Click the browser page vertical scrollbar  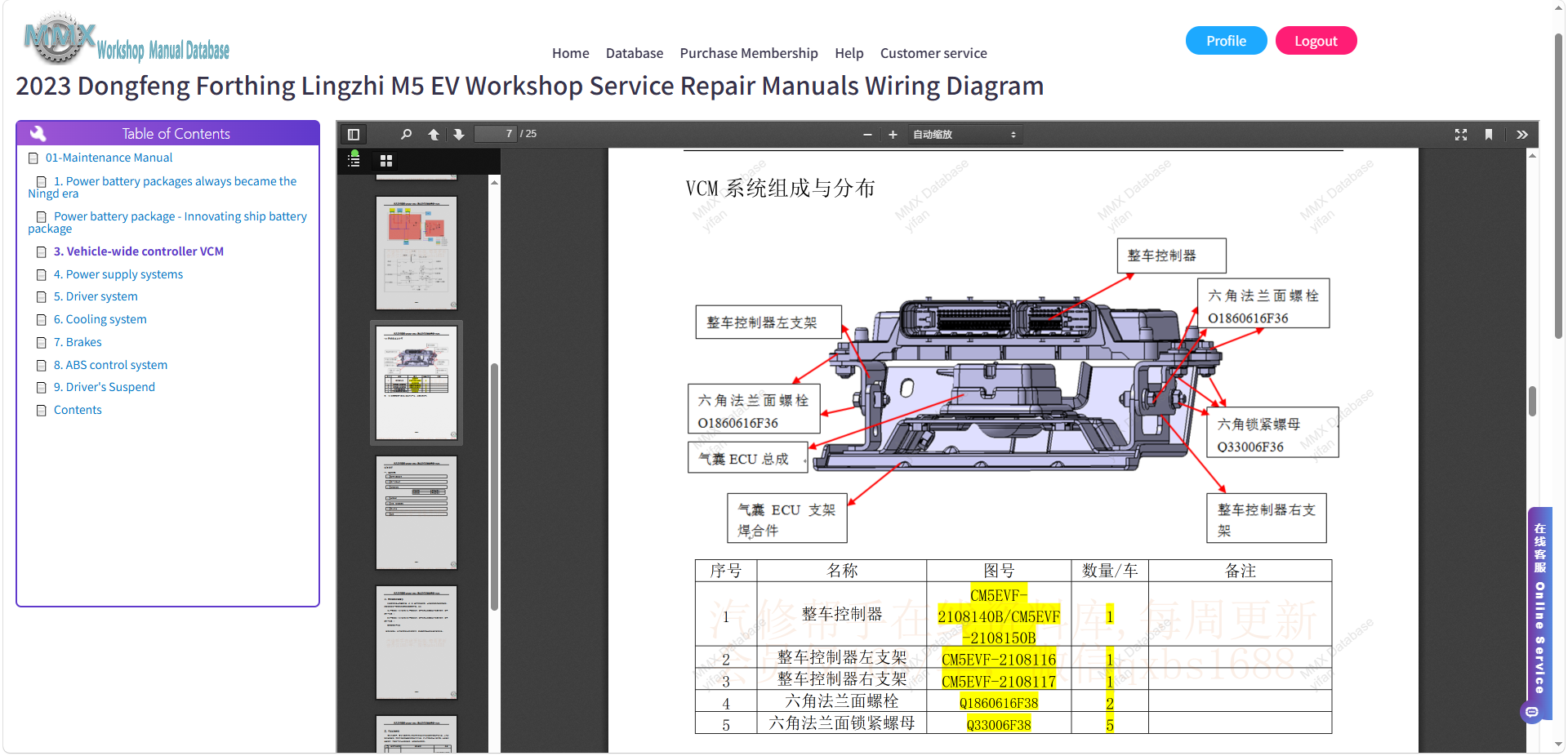tap(1558, 185)
